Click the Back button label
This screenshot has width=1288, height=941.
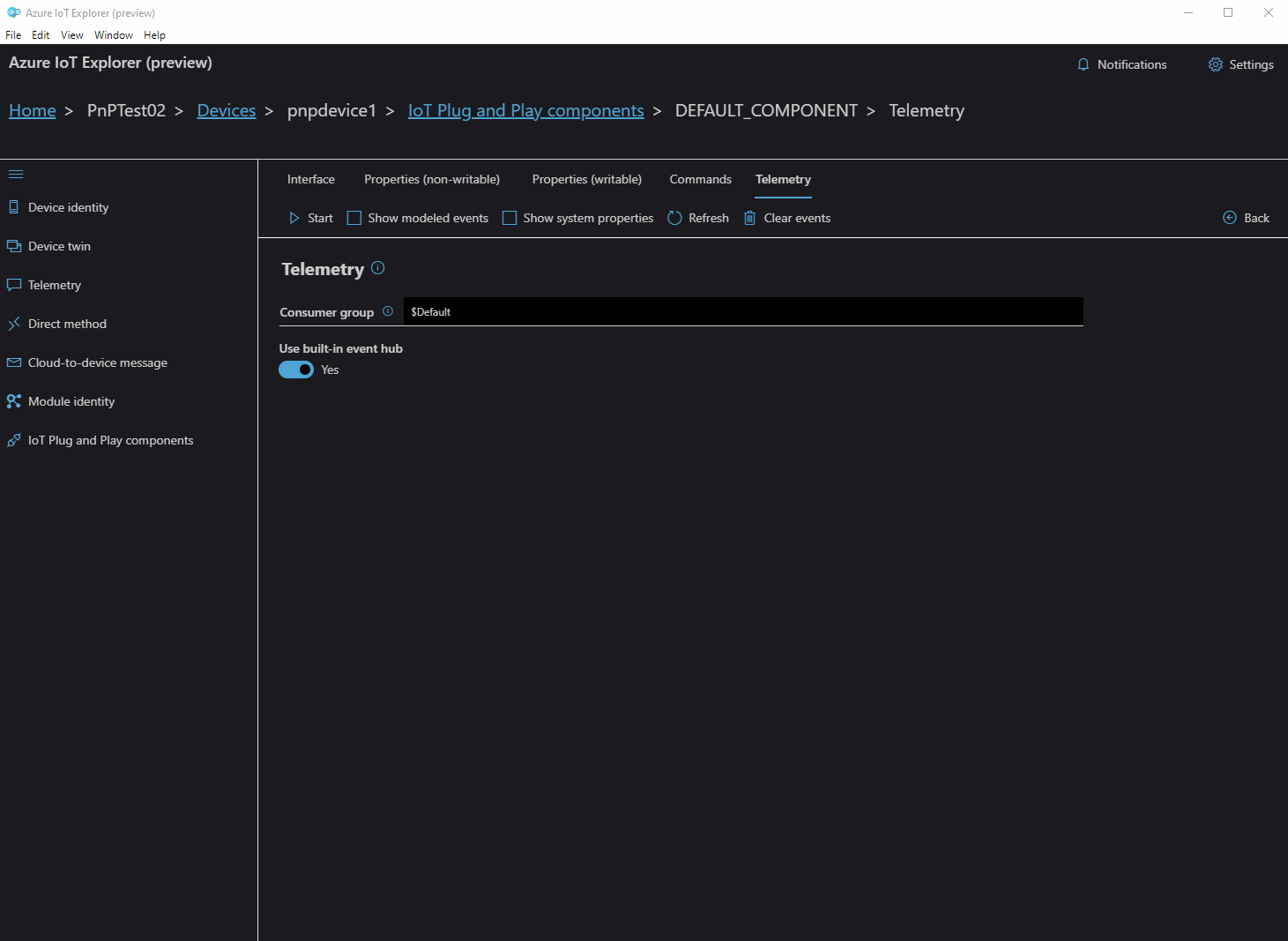pos(1257,218)
